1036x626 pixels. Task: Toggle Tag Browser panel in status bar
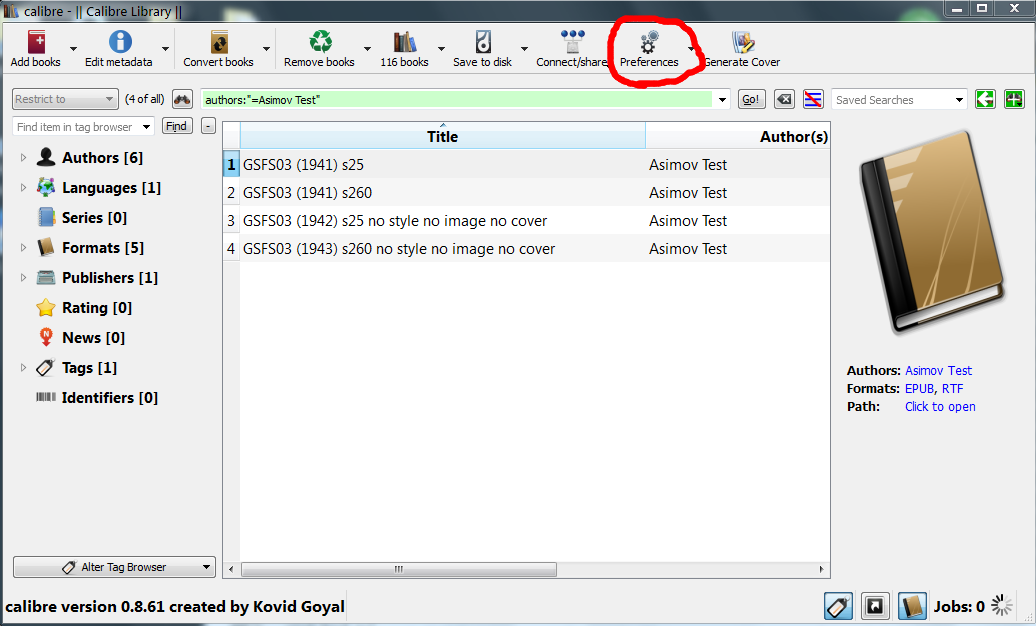[838, 606]
